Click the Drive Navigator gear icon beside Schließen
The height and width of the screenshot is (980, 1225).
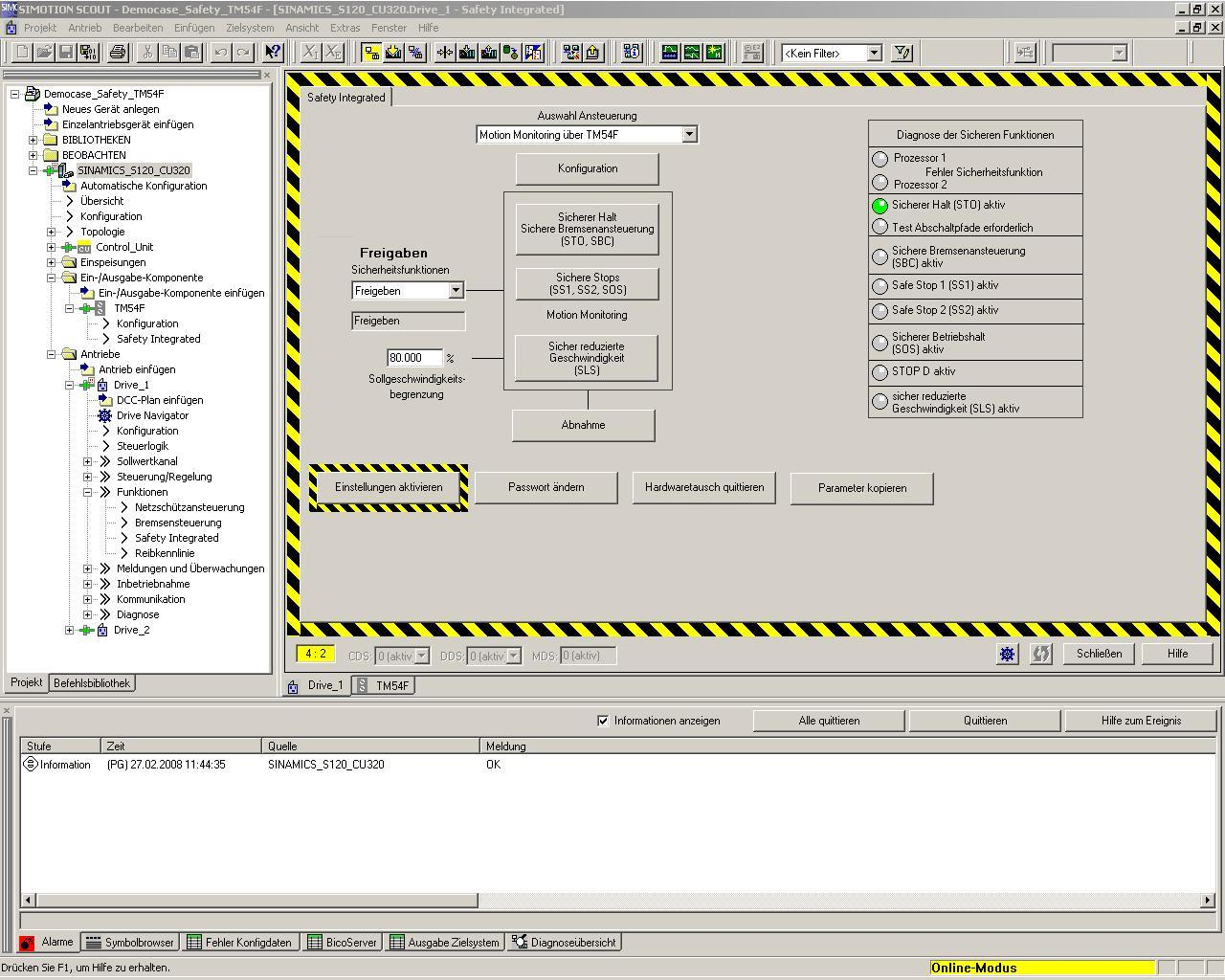[x=1008, y=654]
